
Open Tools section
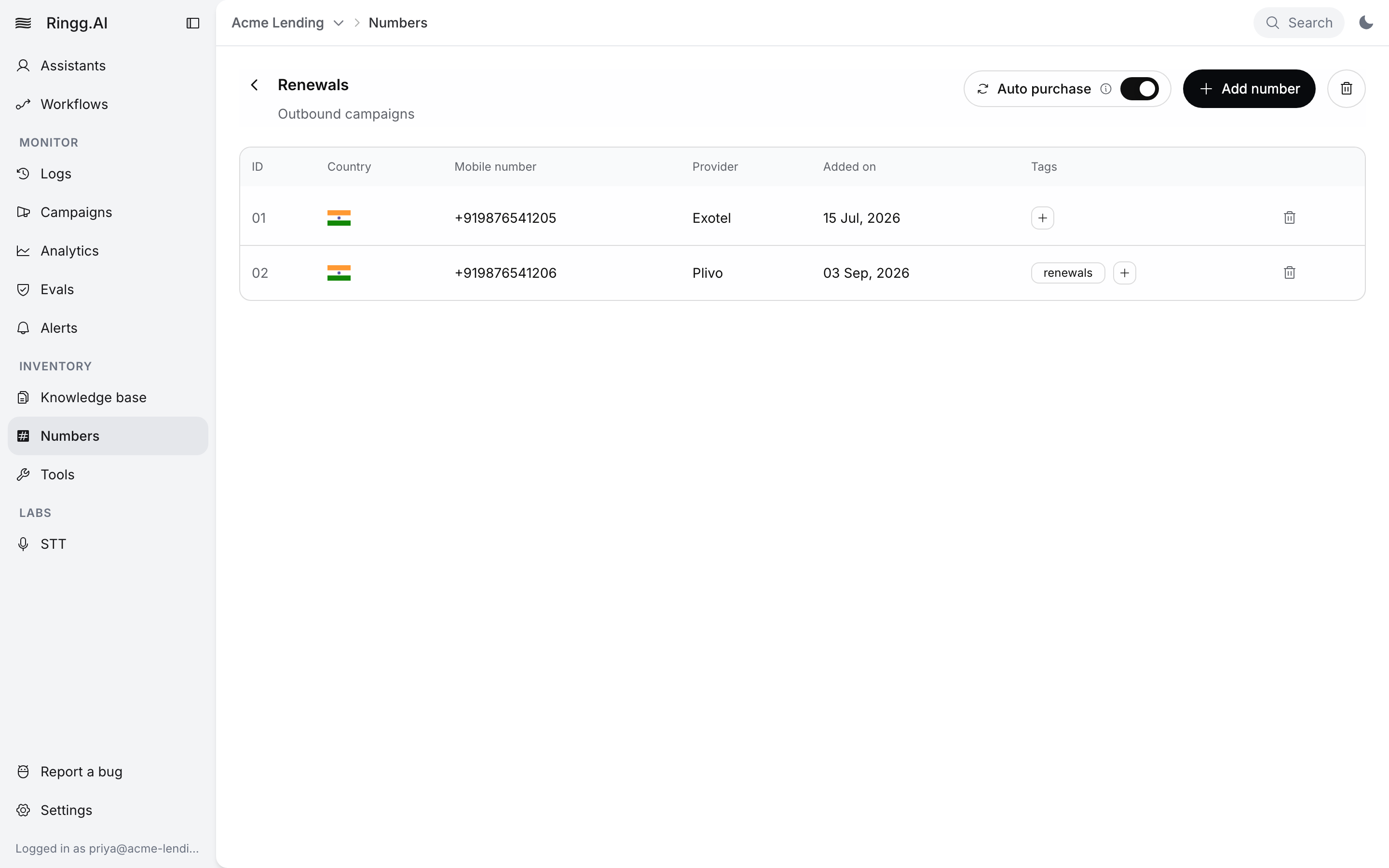tap(108, 474)
